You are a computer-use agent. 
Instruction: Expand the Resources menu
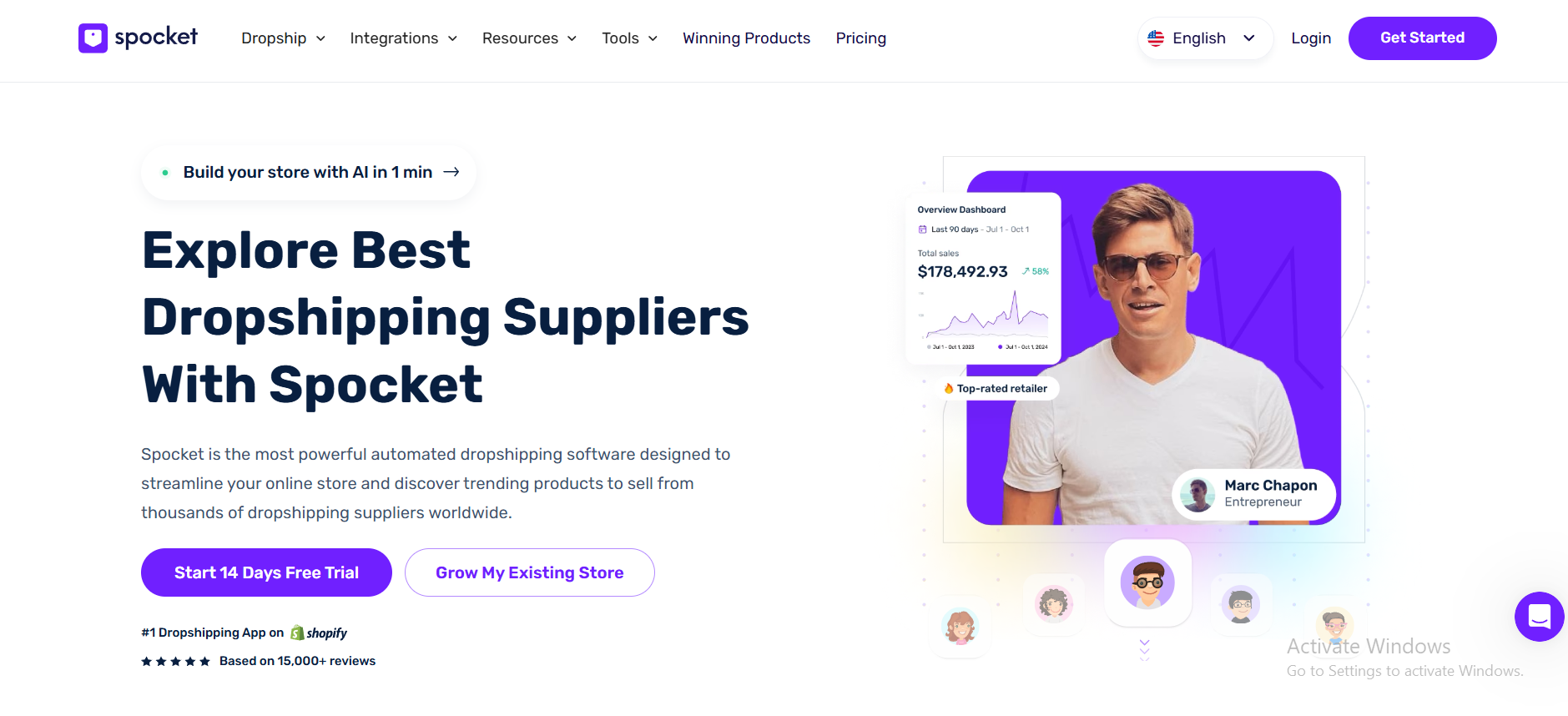(529, 38)
